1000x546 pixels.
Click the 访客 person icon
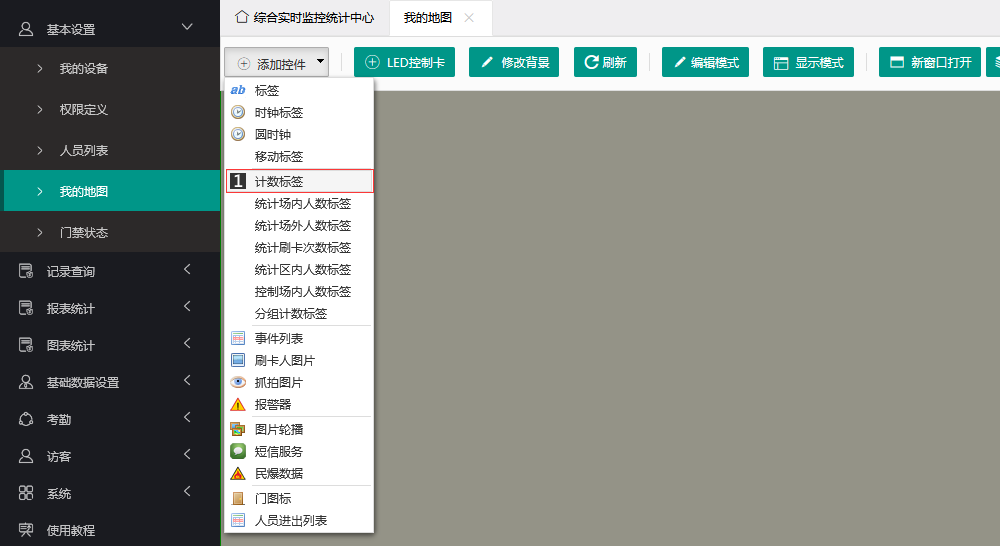pos(26,456)
